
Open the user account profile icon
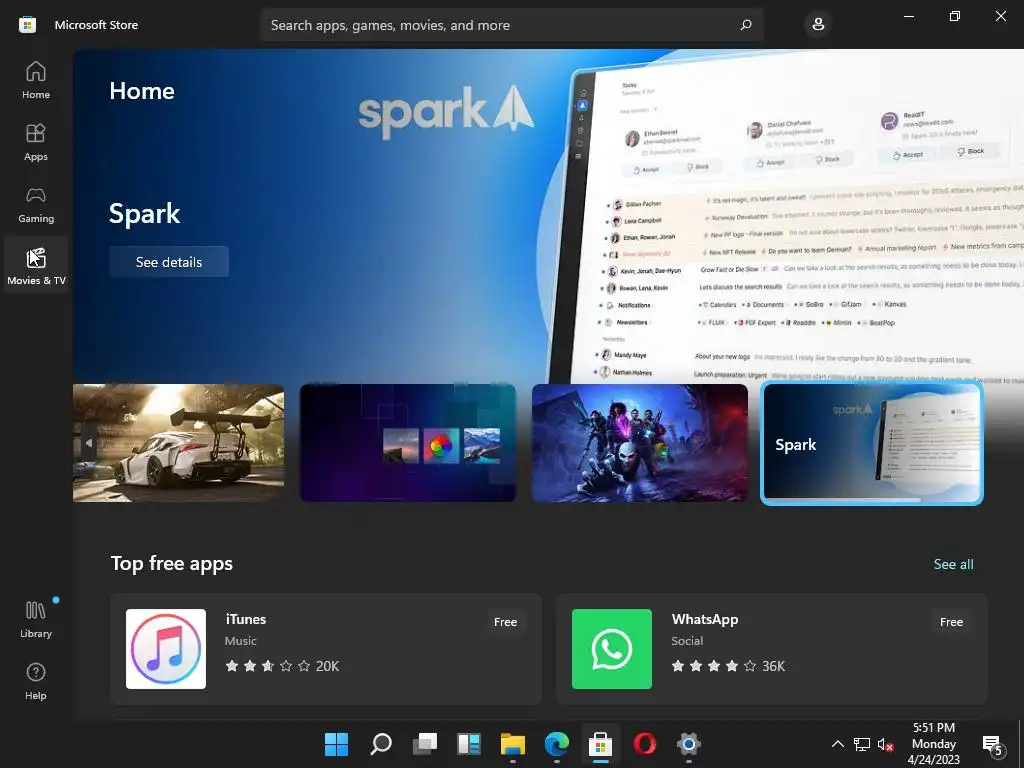tap(818, 25)
